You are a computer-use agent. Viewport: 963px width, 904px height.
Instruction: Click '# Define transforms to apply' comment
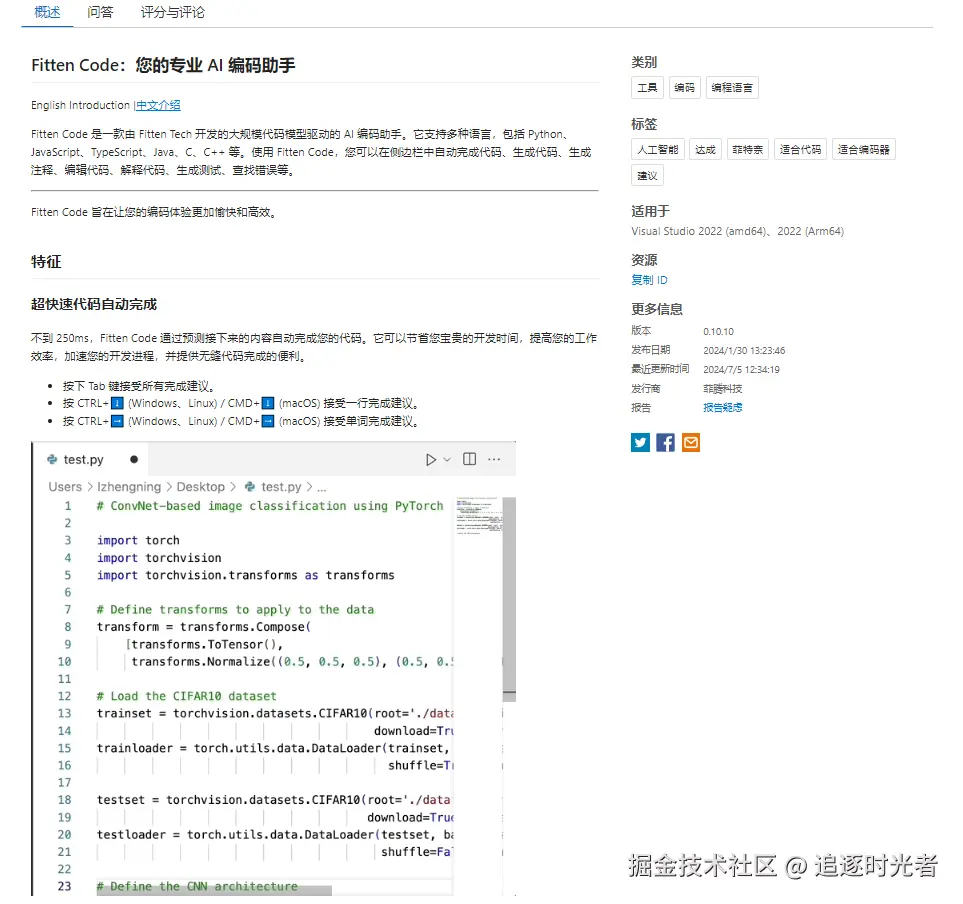pos(235,609)
